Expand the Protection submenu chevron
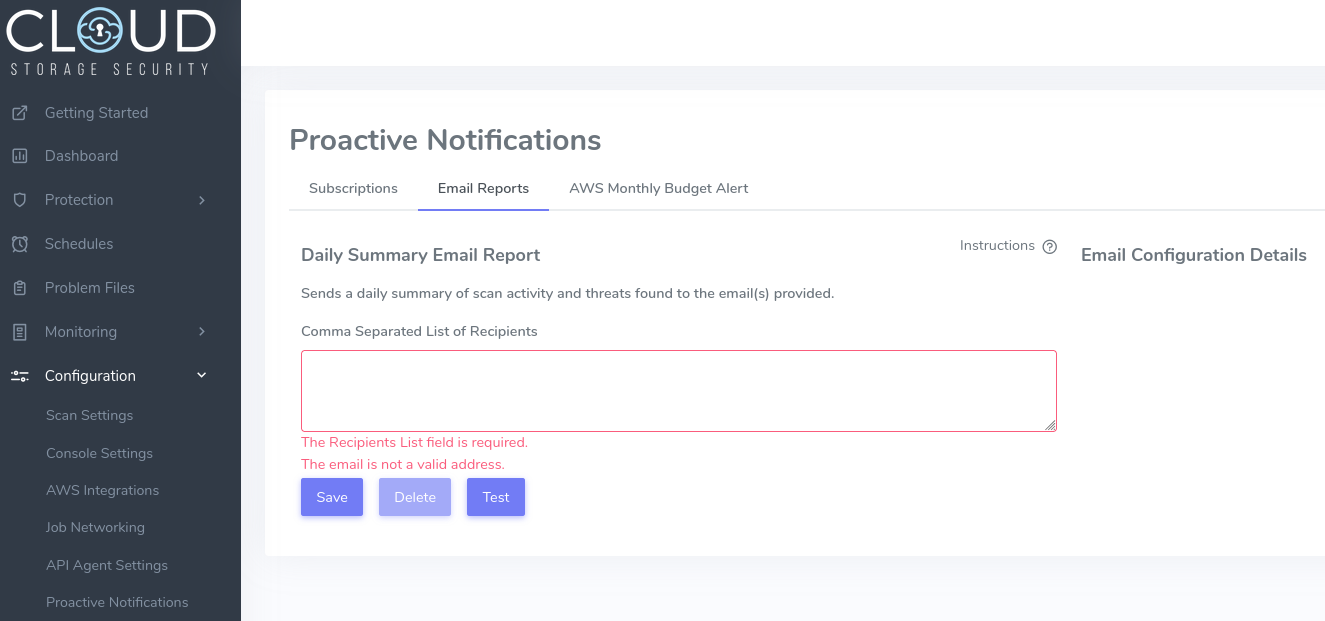This screenshot has height=621, width=1325. pyautogui.click(x=201, y=200)
